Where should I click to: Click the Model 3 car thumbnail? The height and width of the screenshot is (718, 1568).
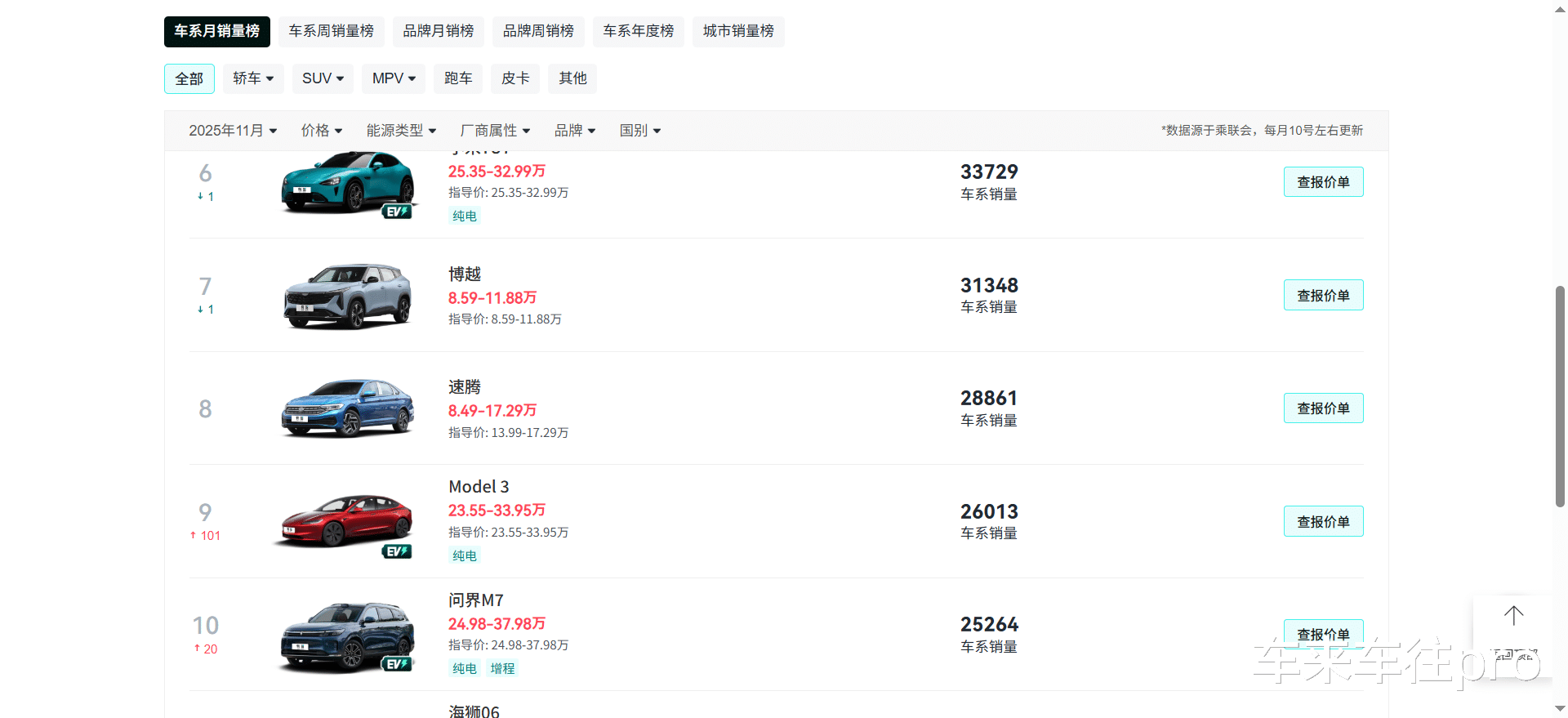point(347,520)
